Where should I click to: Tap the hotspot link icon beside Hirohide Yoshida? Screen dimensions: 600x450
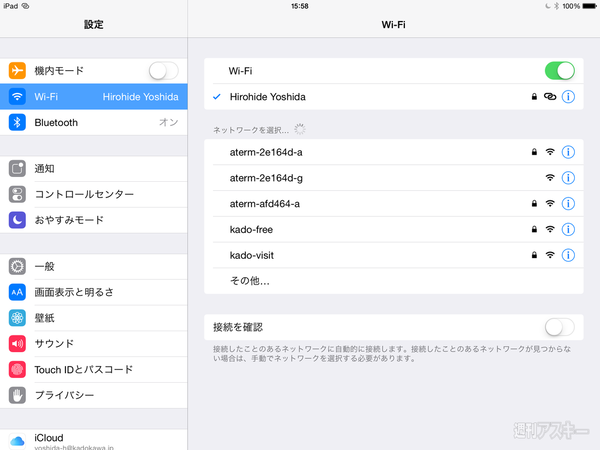(550, 97)
